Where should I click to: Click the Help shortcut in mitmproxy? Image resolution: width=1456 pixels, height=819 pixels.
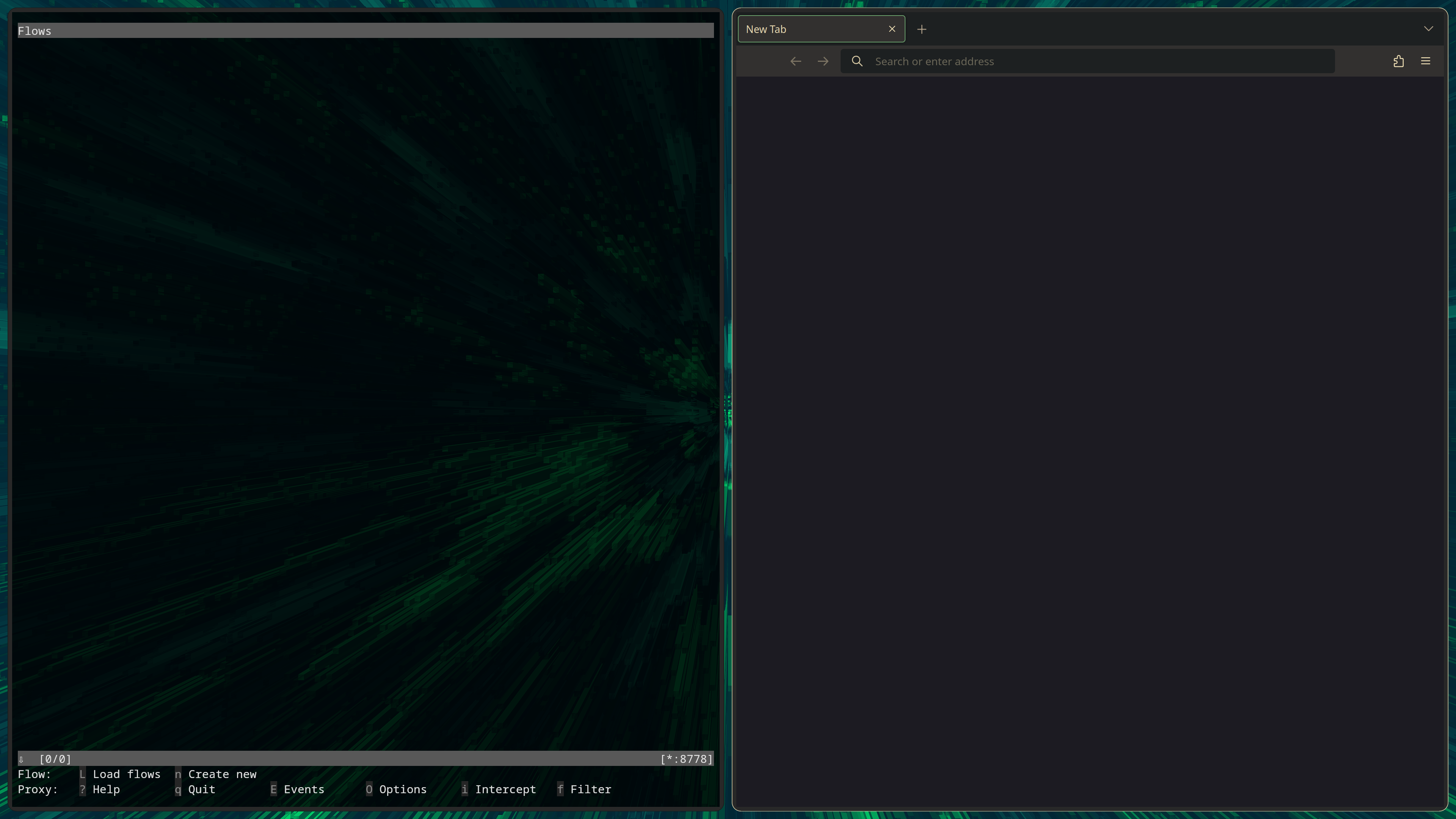click(99, 789)
